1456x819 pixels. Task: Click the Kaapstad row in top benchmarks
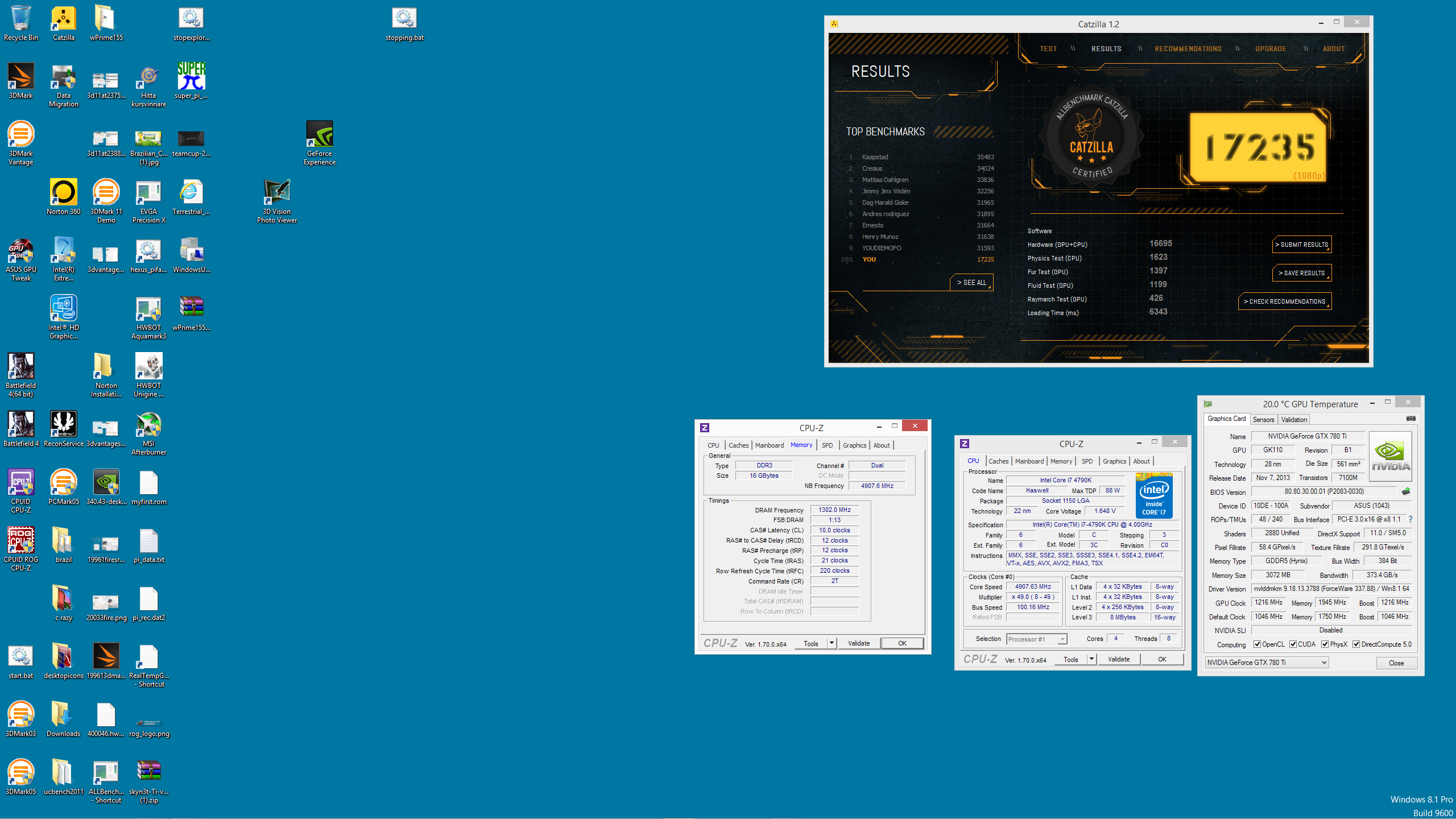[x=920, y=157]
